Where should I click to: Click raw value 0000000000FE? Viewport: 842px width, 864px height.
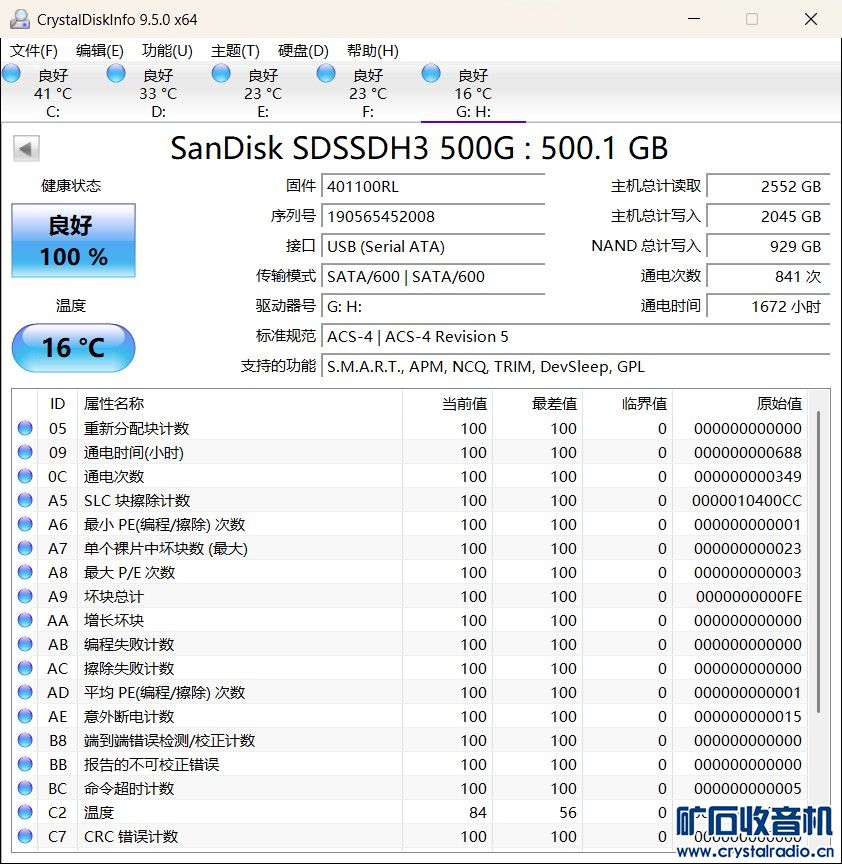click(x=749, y=596)
